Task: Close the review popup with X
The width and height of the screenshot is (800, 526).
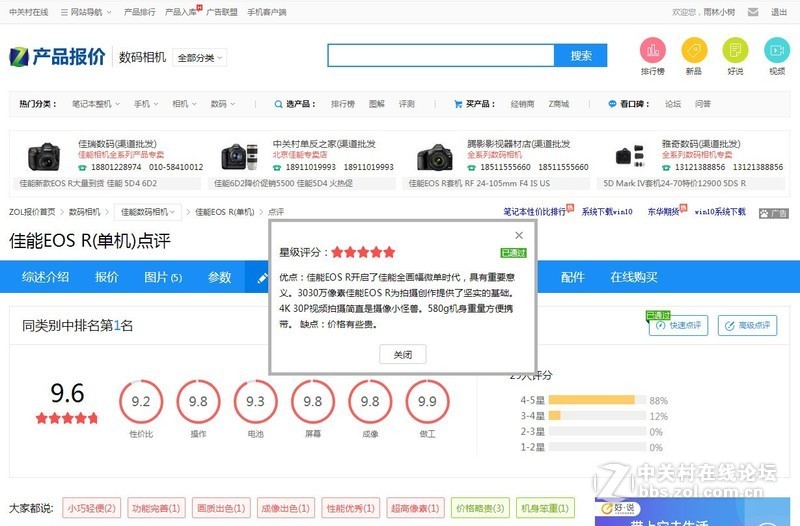Action: click(519, 235)
